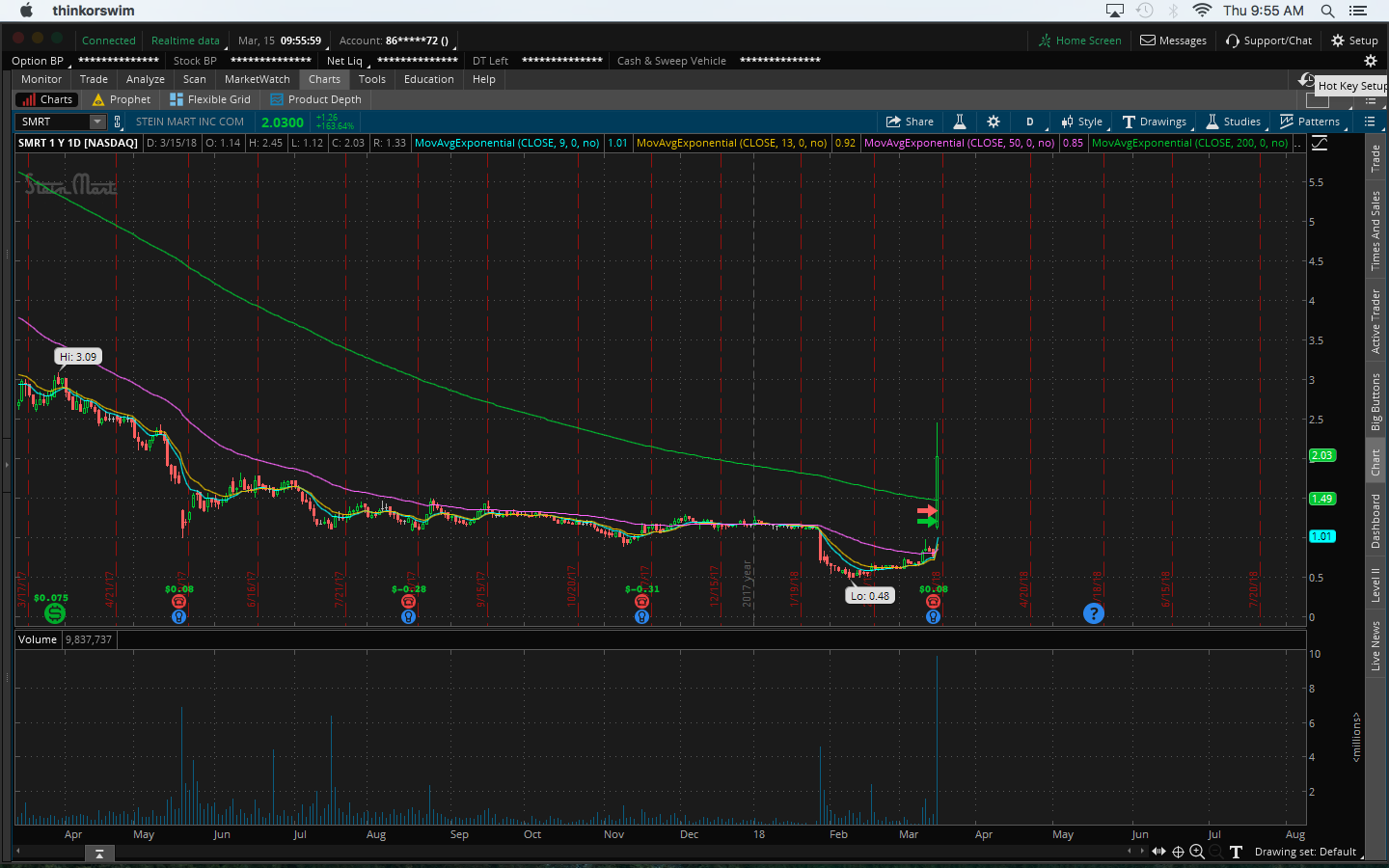Toggle the Live News side panel
The image size is (1389, 868).
tap(1375, 645)
